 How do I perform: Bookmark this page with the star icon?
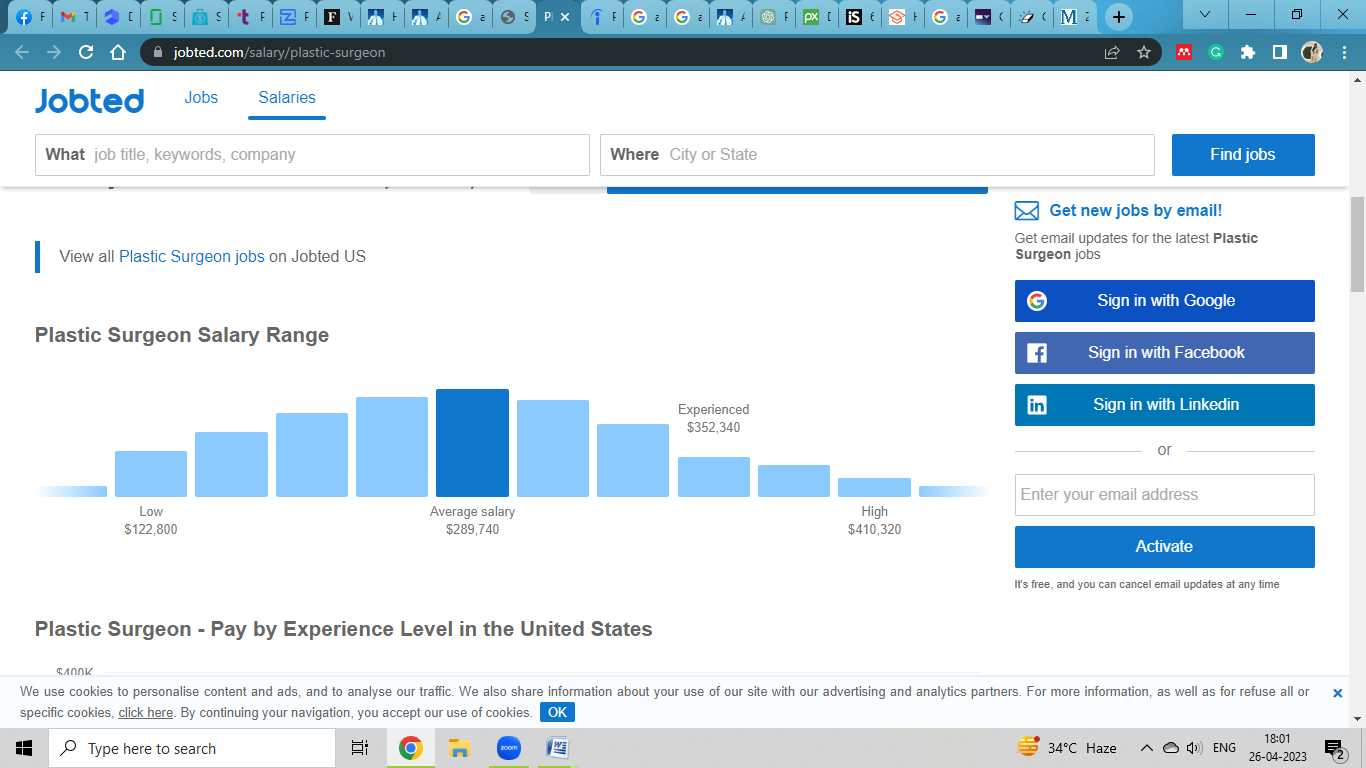(1144, 52)
